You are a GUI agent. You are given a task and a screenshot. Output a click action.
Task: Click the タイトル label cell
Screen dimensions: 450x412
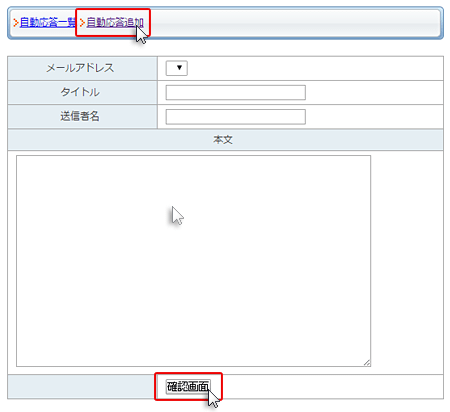point(82,92)
